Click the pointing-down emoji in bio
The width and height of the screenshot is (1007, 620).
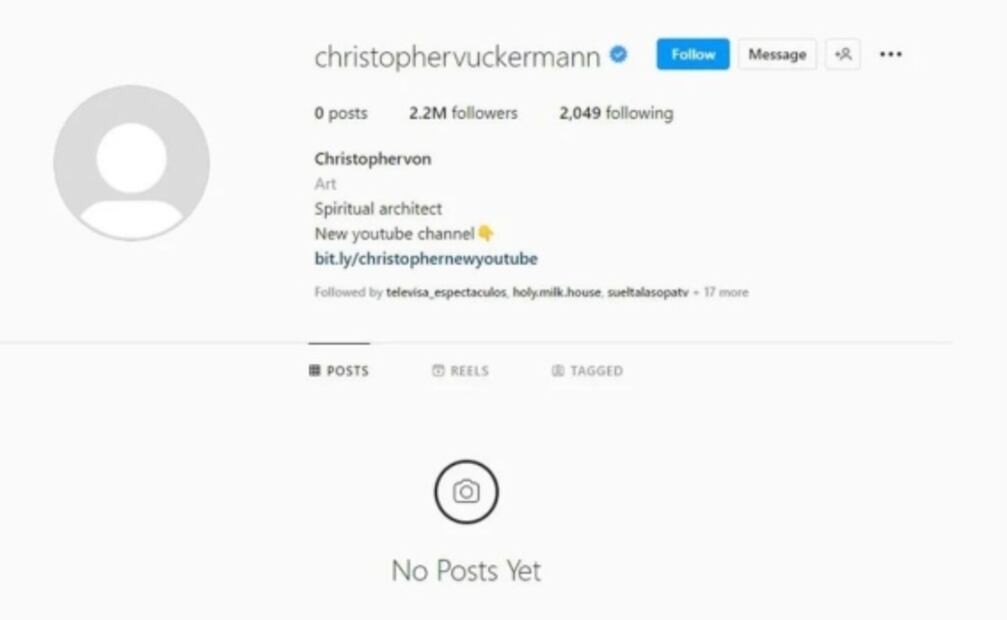pyautogui.click(x=486, y=233)
